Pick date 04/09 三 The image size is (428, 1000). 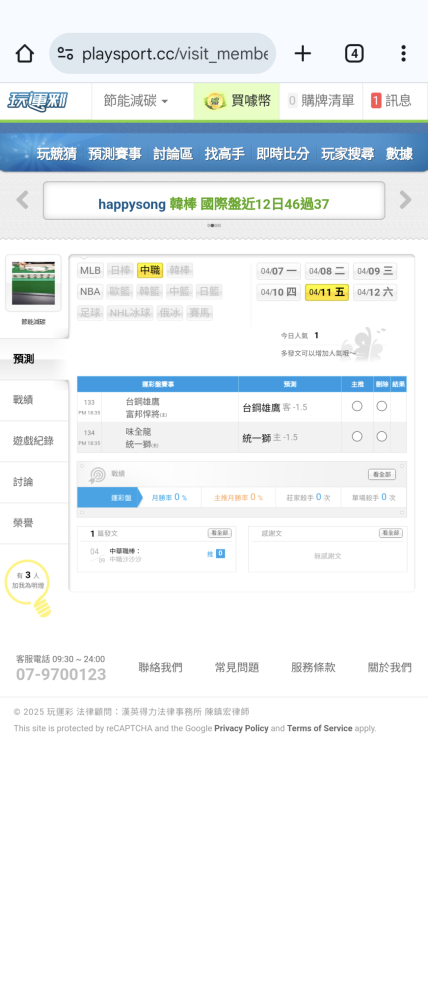375,271
